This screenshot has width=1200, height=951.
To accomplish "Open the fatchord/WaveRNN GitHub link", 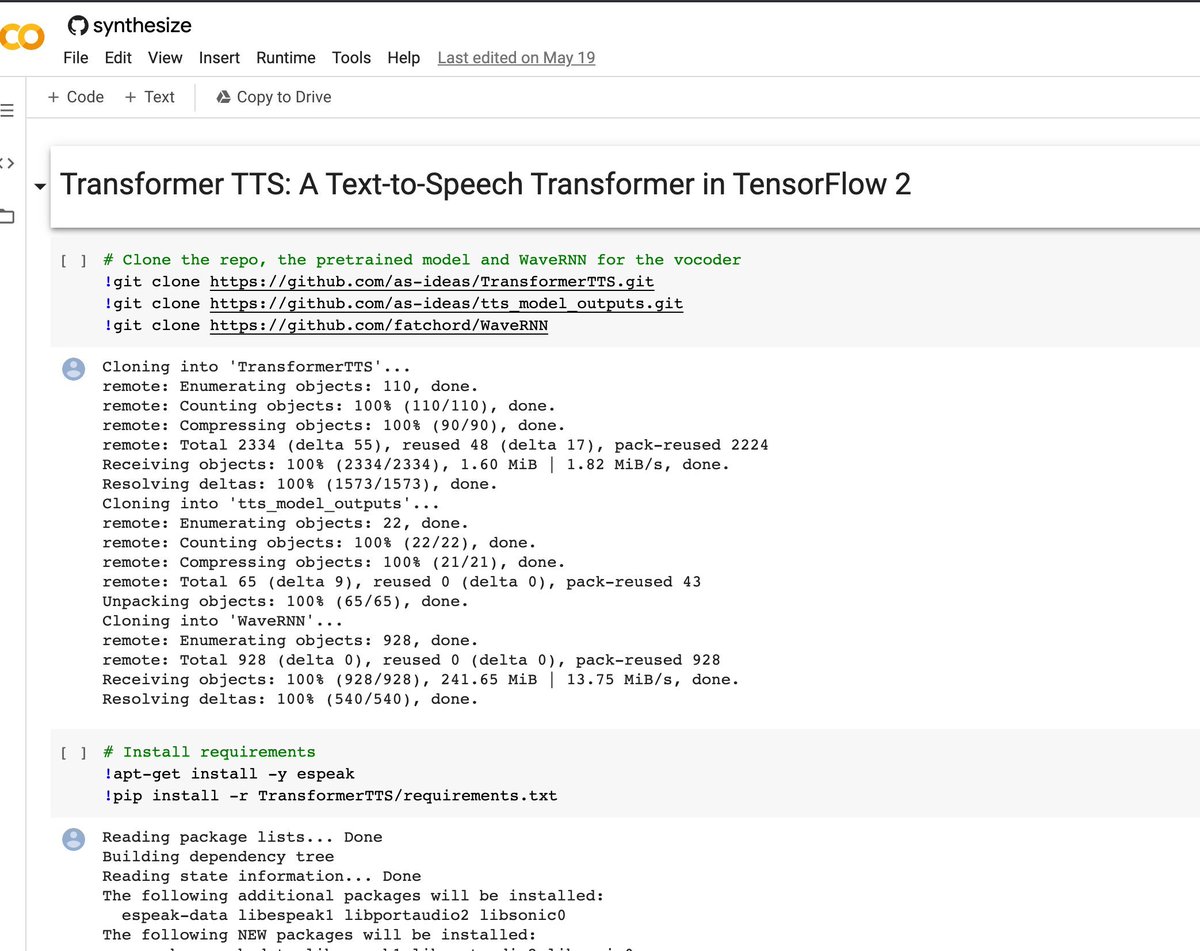I will (x=379, y=325).
